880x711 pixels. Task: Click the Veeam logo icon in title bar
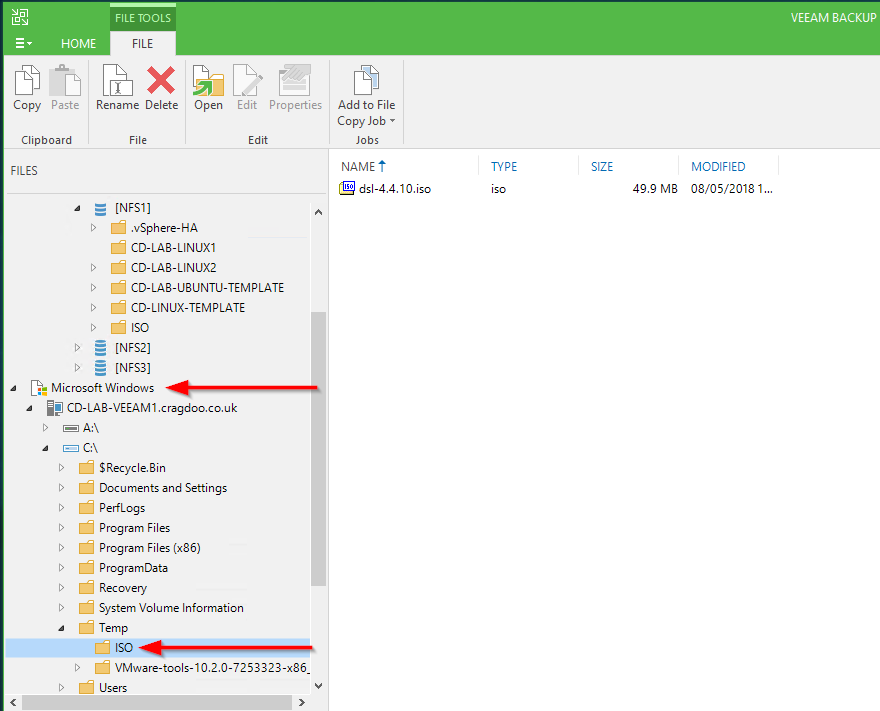point(20,17)
